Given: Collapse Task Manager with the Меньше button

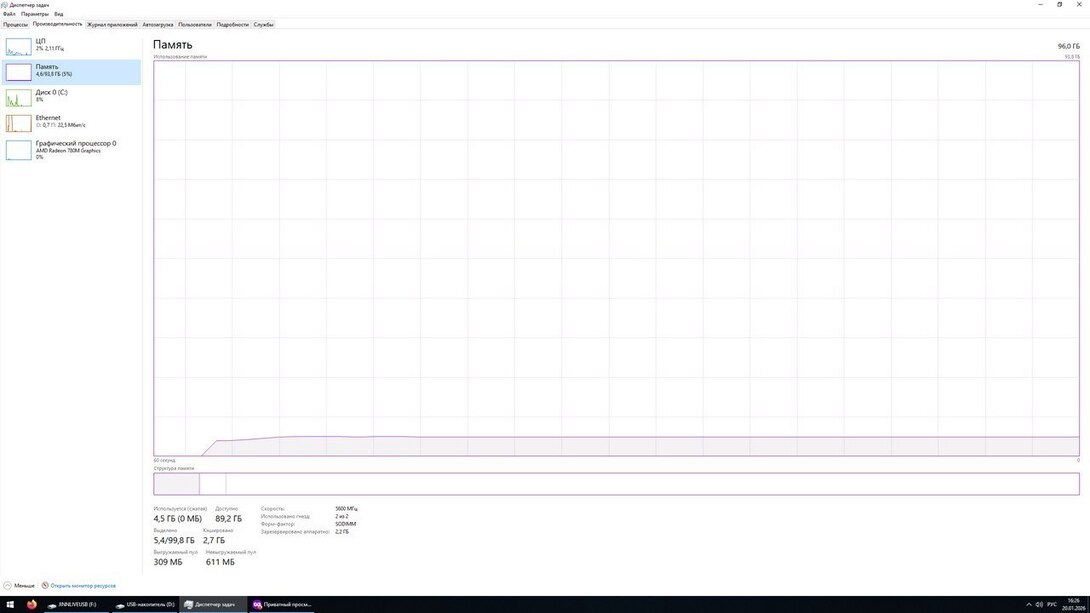Looking at the screenshot, I should pos(19,585).
